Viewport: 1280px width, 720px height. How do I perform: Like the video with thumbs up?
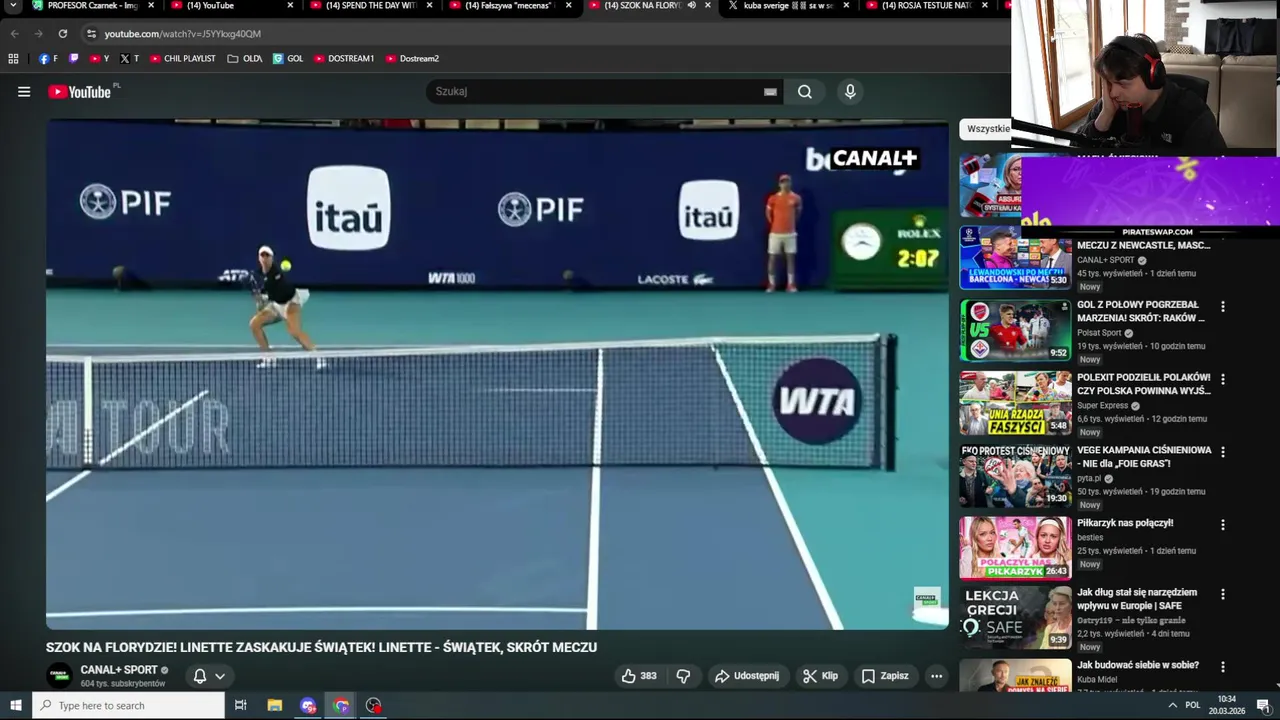click(639, 676)
